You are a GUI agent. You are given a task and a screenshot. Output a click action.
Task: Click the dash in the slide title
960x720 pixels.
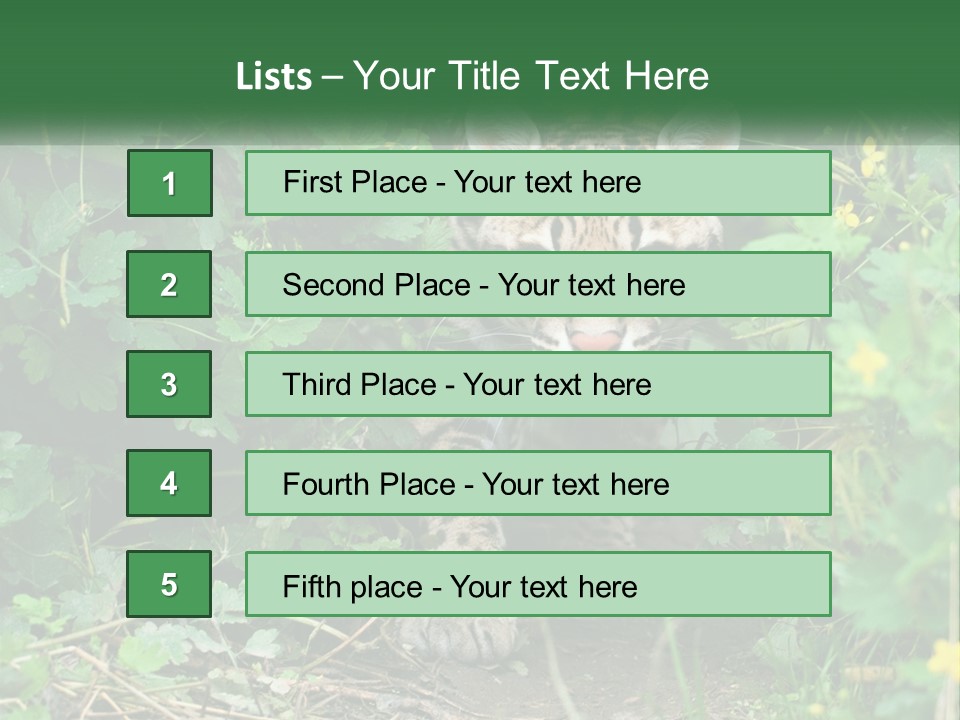coord(332,76)
